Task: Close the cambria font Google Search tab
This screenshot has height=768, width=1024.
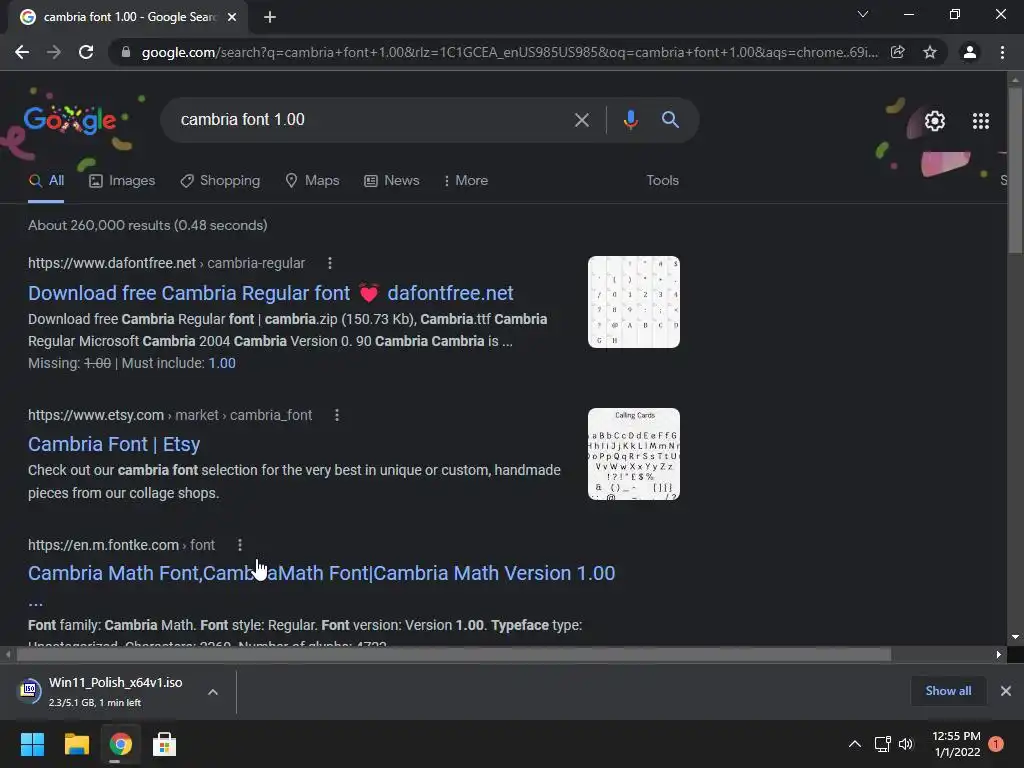Action: tap(232, 17)
